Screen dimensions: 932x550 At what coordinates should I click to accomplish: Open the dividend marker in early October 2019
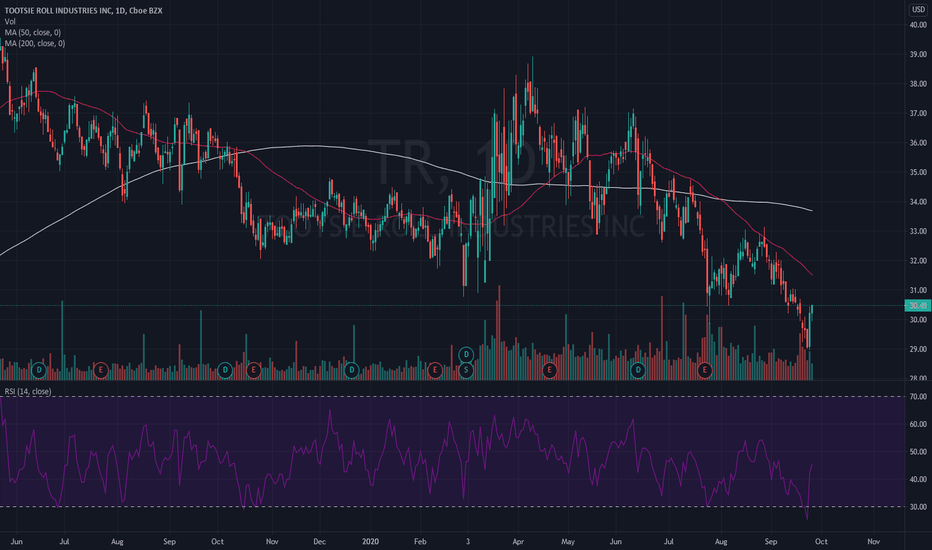tap(225, 370)
